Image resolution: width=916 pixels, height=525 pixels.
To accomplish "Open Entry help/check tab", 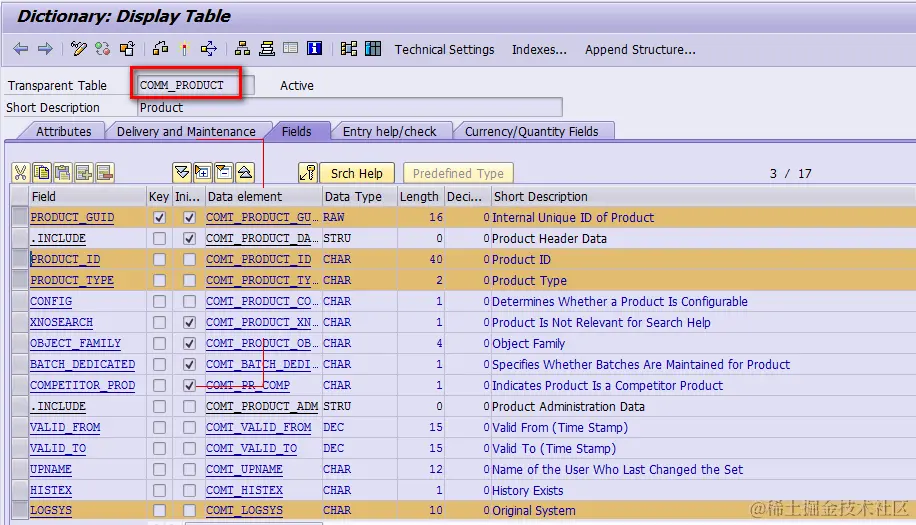I will pos(390,131).
